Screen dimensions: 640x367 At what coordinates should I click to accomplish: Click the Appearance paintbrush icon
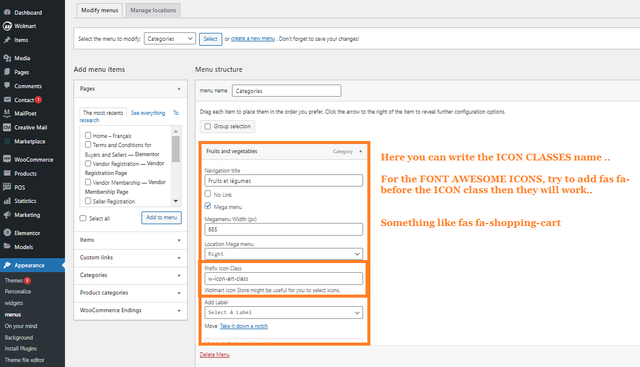(7, 265)
